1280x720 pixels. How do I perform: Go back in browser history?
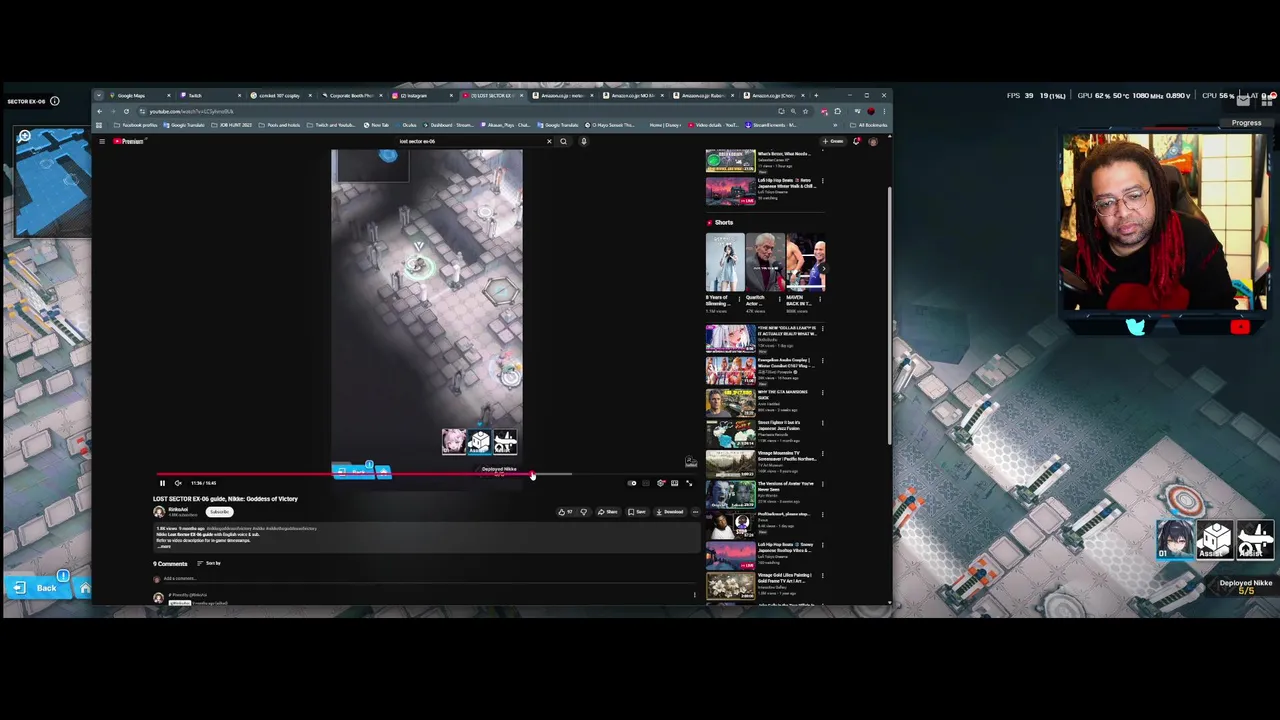click(101, 111)
